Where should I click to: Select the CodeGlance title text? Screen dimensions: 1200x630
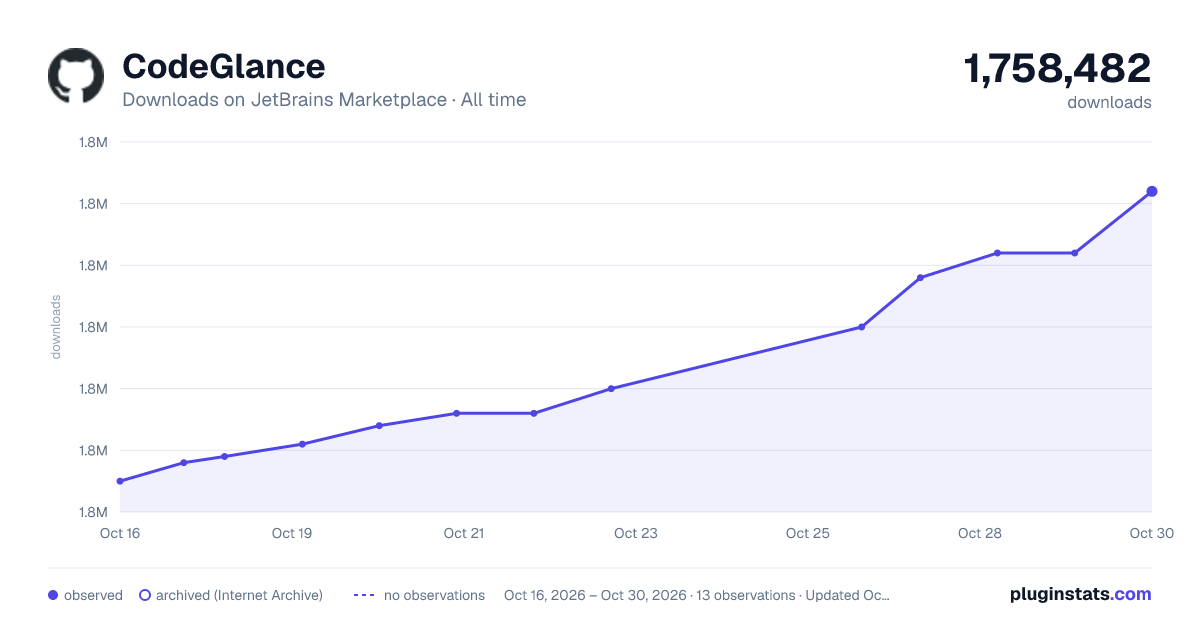tap(224, 66)
